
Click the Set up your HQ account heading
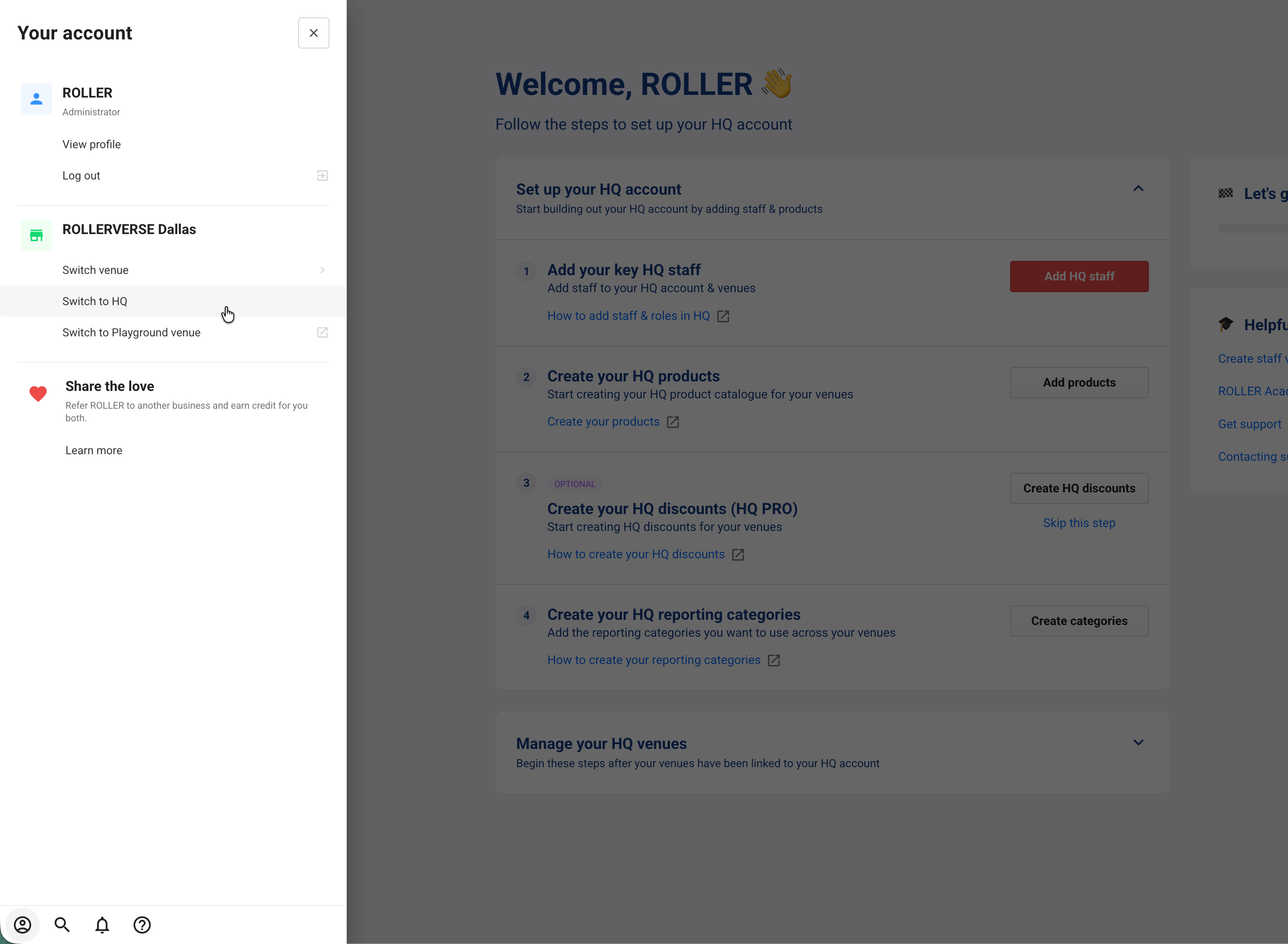(598, 190)
